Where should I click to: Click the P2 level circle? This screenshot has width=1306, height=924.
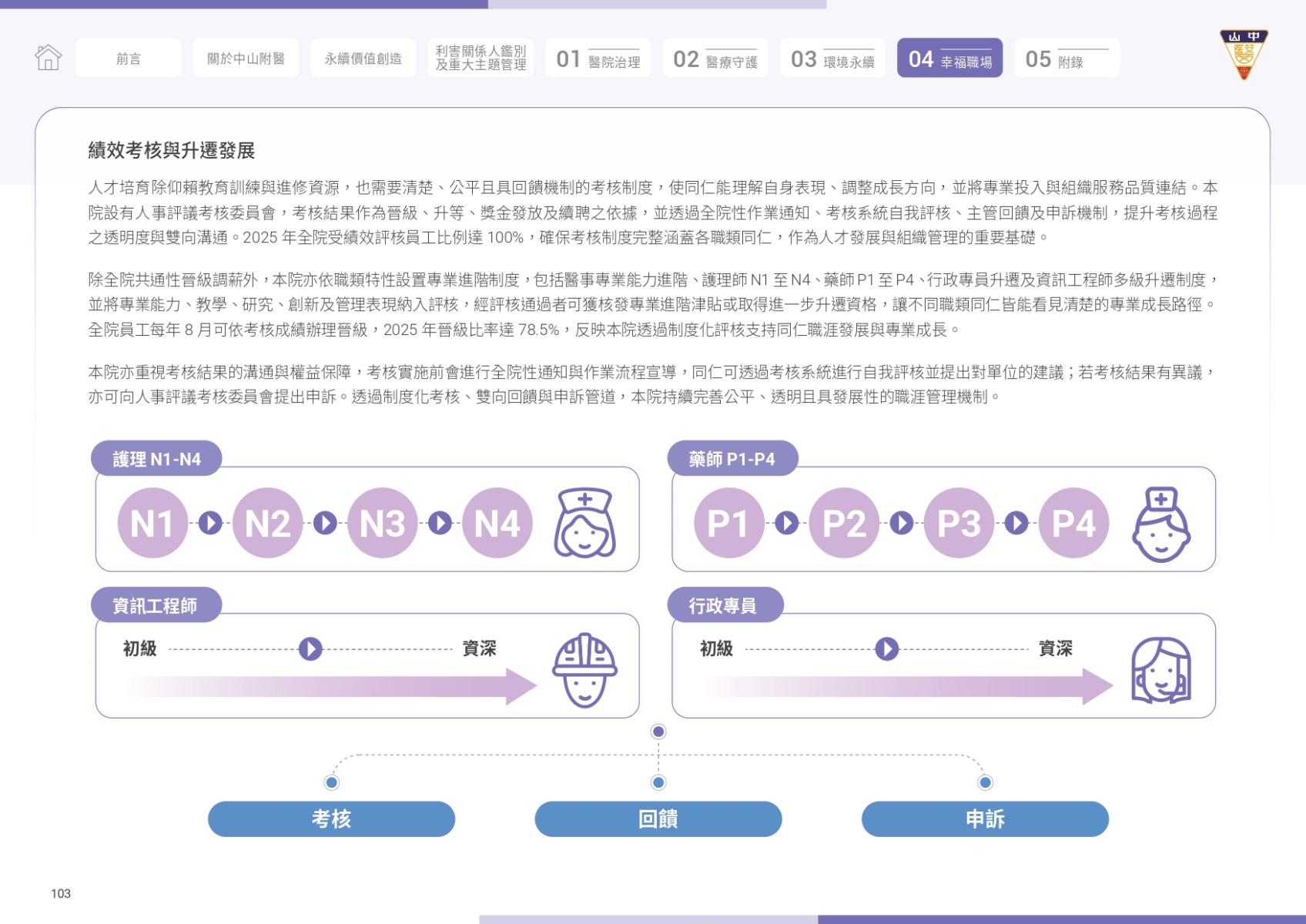[843, 523]
